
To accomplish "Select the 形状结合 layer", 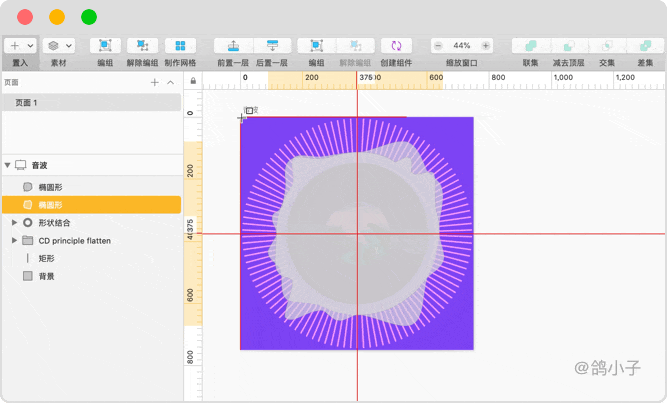I will pos(91,223).
